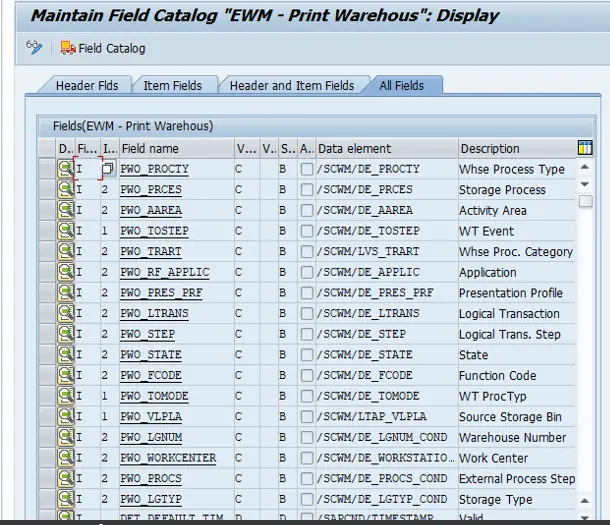Screen dimensions: 610x525
Task: Click PWO_PROCTY field name link
Action: pos(154,169)
